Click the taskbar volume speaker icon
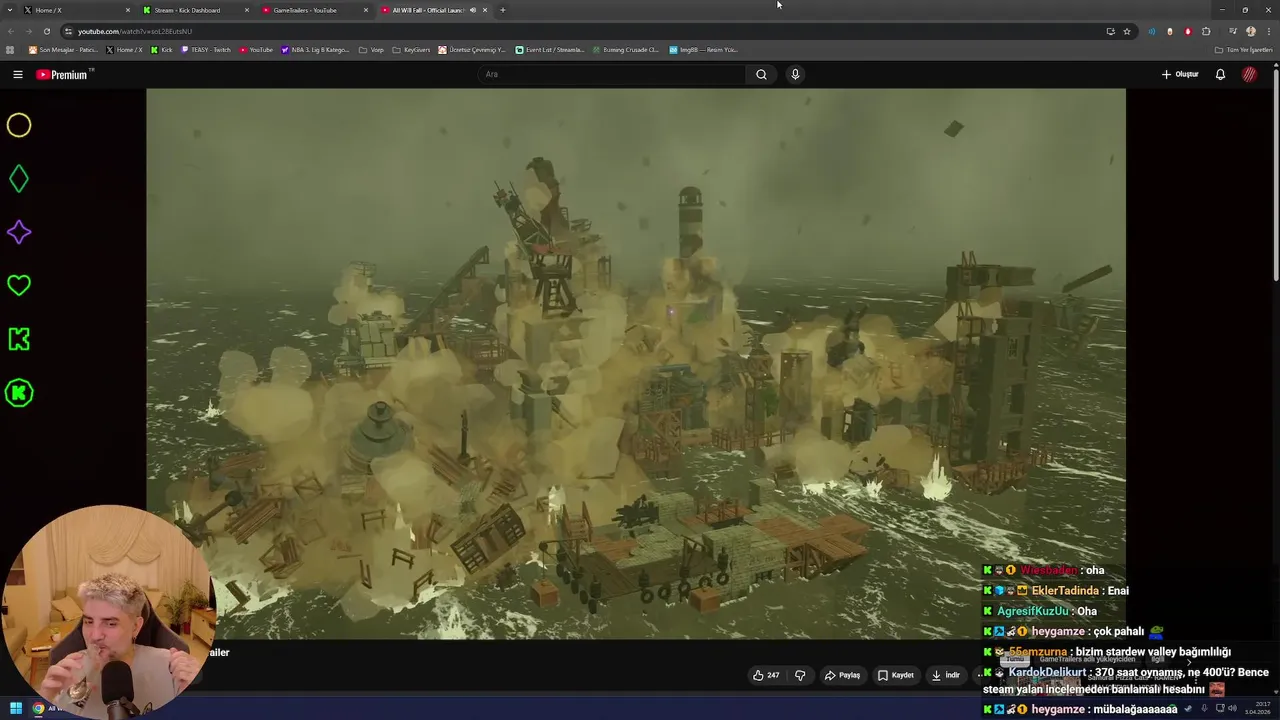1280x720 pixels. coord(1232,709)
